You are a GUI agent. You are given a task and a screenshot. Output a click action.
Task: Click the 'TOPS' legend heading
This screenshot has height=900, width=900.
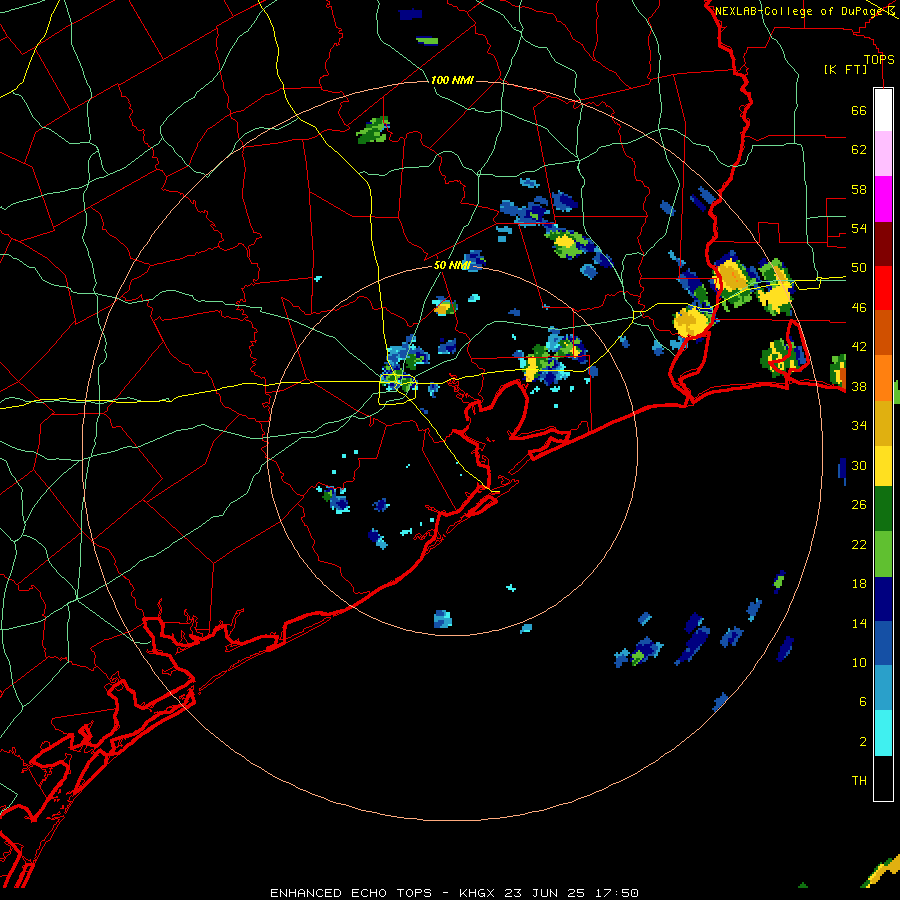pyautogui.click(x=879, y=59)
